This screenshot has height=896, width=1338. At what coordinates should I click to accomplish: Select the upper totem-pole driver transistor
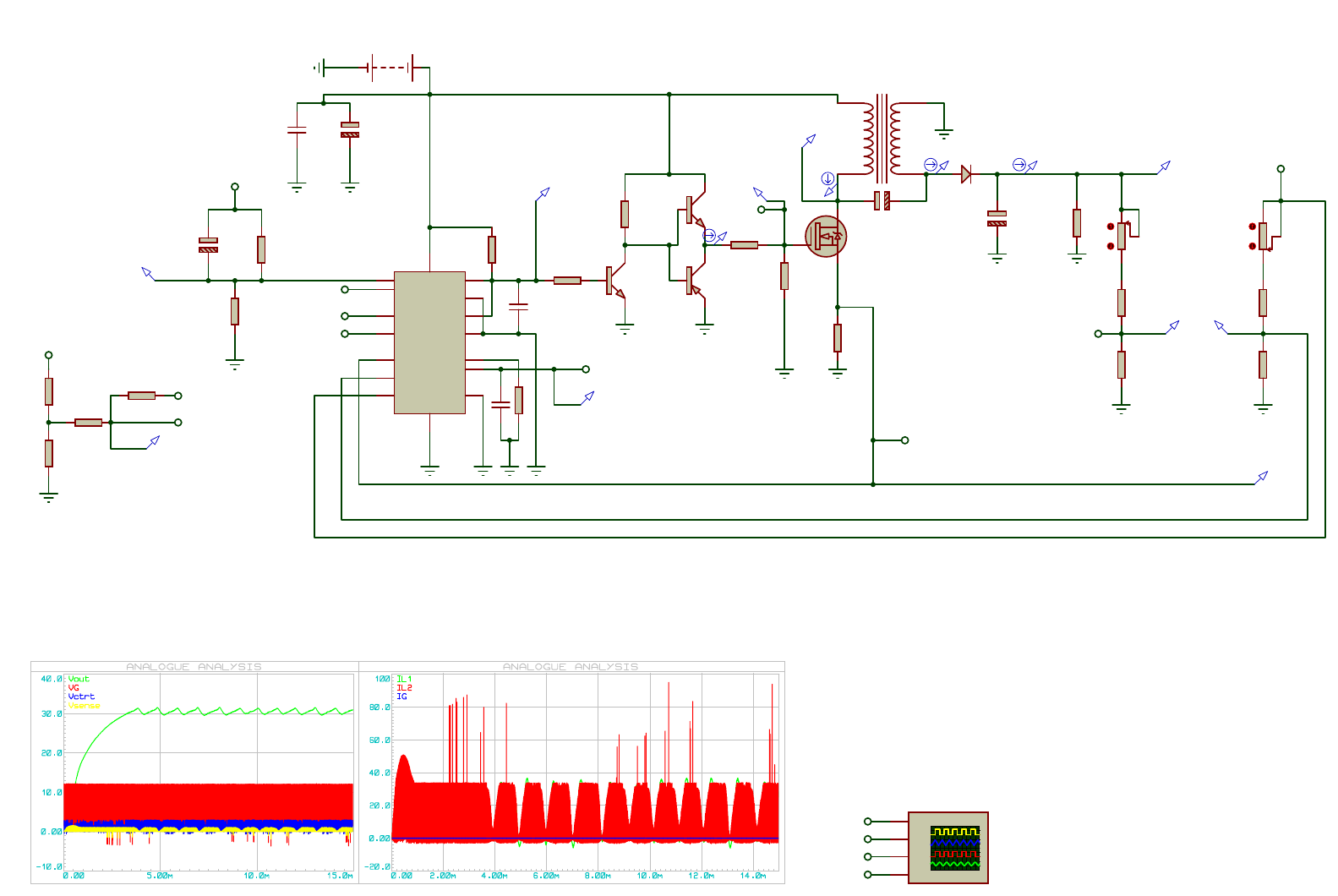point(694,210)
